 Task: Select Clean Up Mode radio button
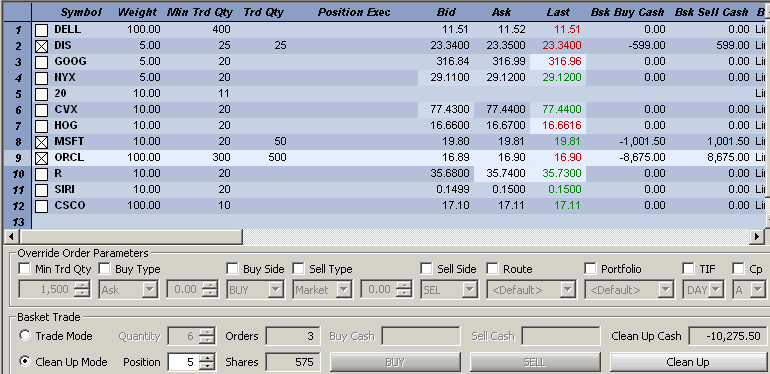click(x=25, y=362)
